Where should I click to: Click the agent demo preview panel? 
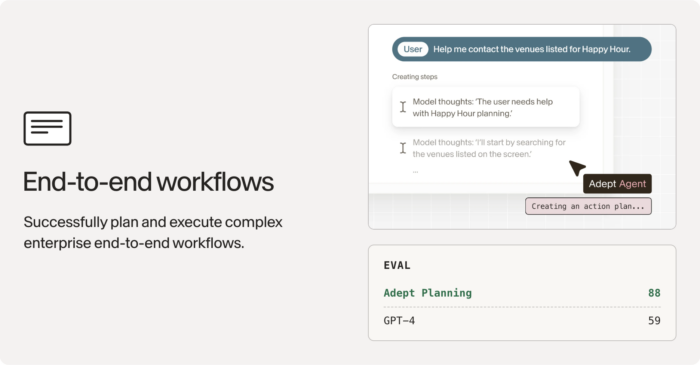click(522, 127)
